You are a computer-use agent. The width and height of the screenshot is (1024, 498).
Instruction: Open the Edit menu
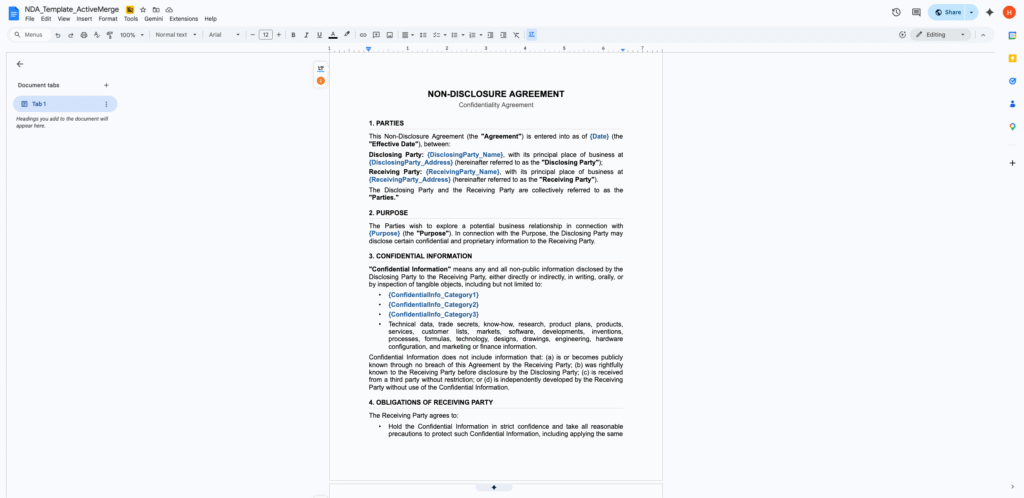click(46, 19)
